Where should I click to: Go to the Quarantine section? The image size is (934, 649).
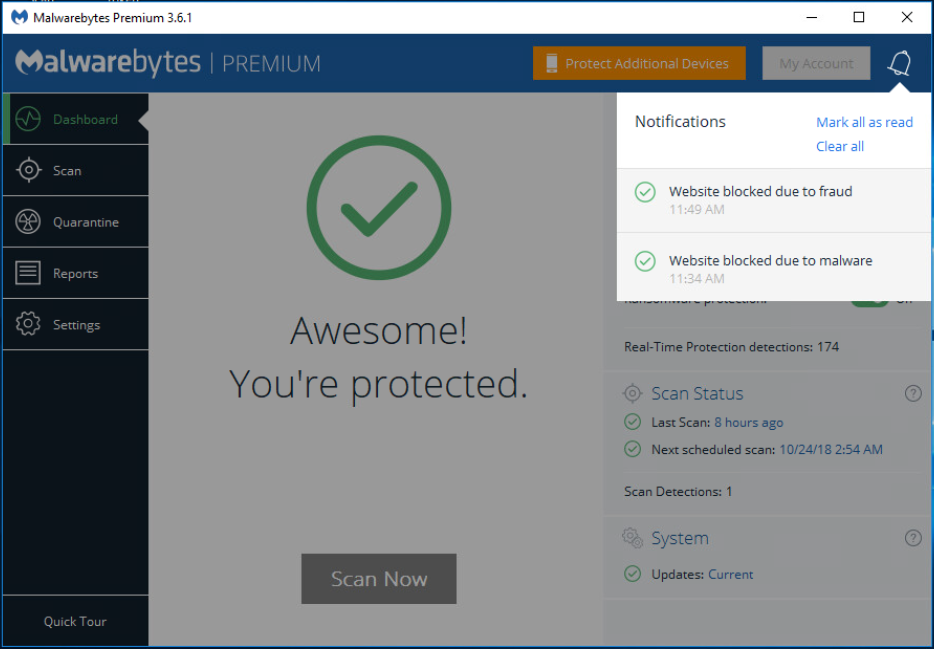(x=76, y=221)
